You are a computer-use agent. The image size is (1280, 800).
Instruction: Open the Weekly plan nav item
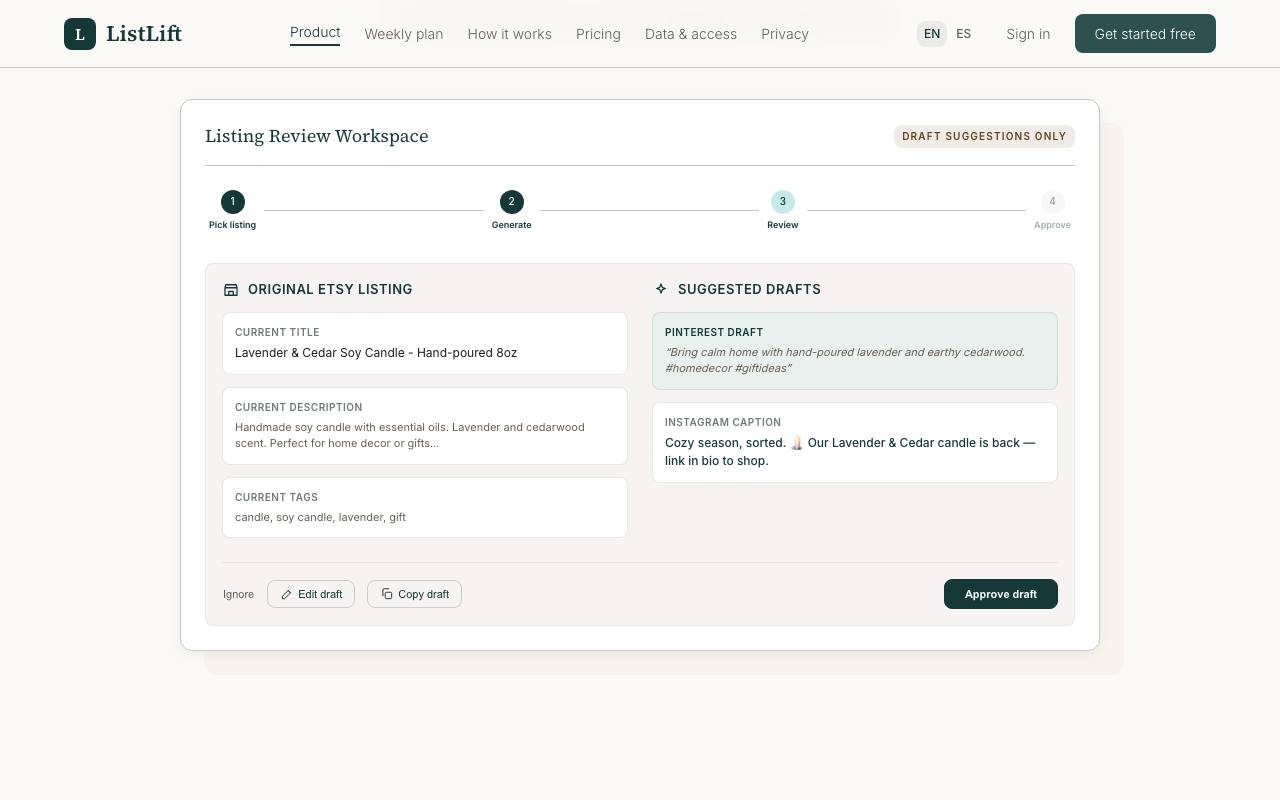[x=404, y=34]
